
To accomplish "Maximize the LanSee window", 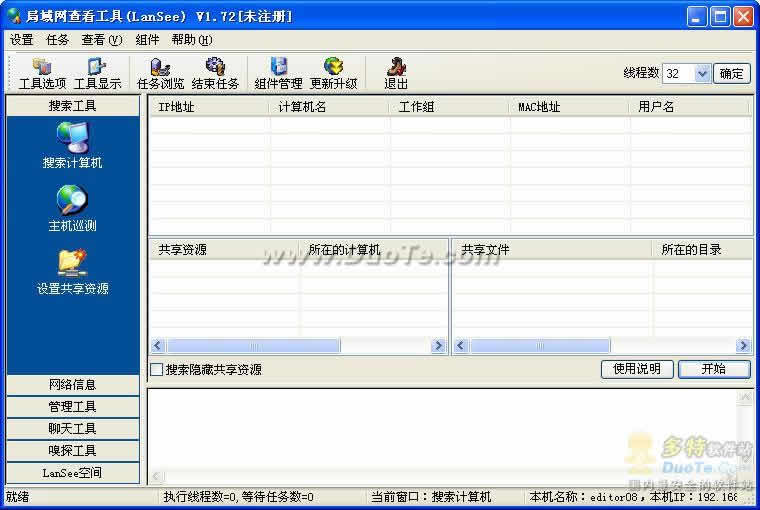I will [720, 16].
